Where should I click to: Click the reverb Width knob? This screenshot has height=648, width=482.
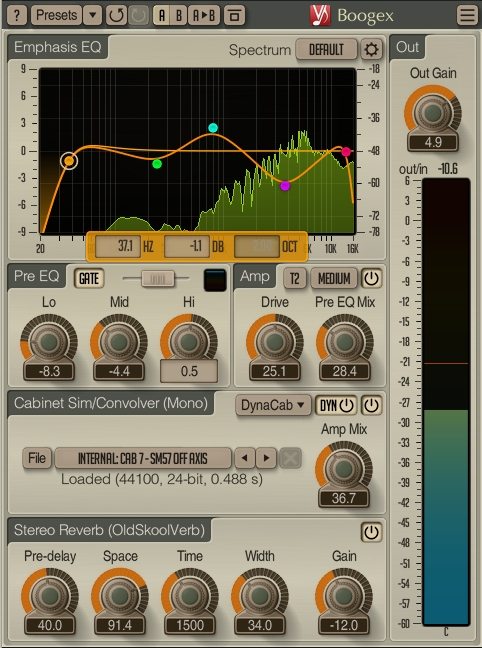[260, 596]
